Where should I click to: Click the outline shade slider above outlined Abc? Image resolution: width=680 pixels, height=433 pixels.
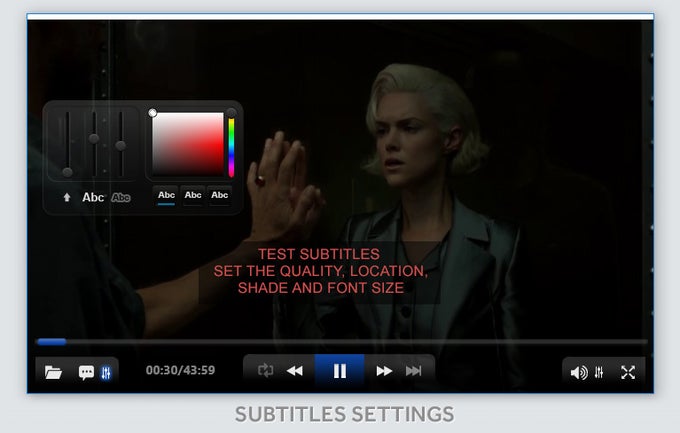point(121,144)
